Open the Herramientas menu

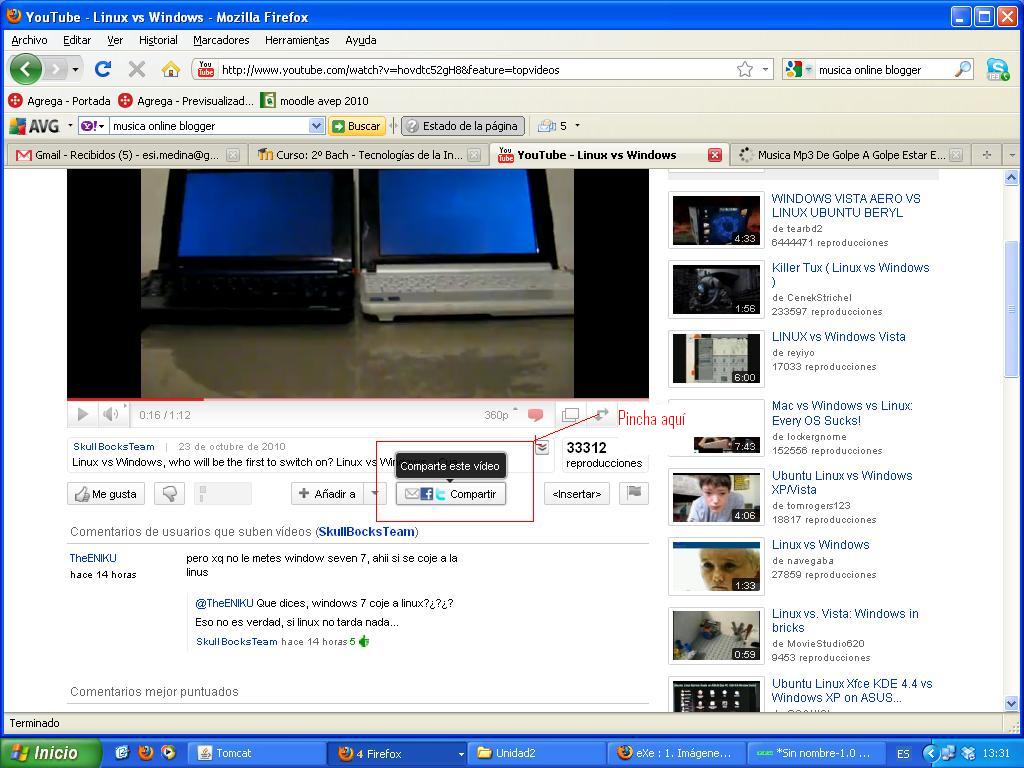pyautogui.click(x=297, y=40)
